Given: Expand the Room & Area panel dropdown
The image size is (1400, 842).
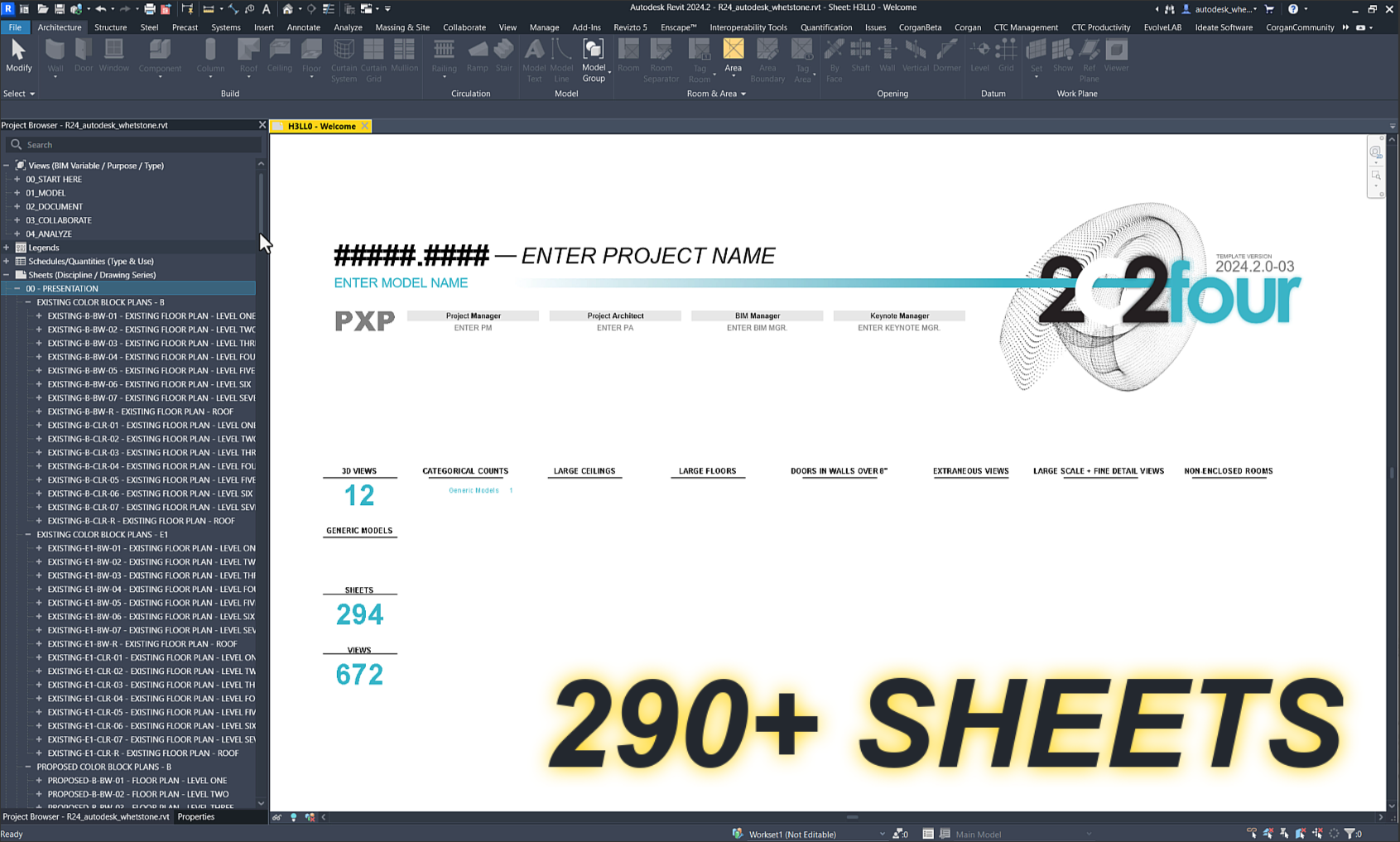Looking at the screenshot, I should (x=716, y=94).
